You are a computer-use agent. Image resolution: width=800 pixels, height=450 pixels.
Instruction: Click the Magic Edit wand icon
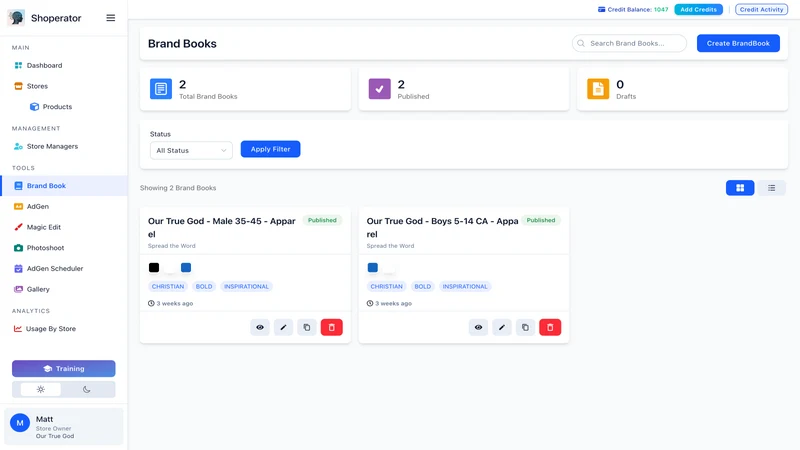pos(18,227)
